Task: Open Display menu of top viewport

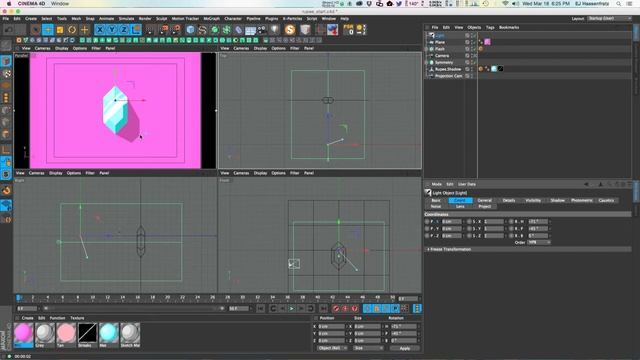Action: 260,48
